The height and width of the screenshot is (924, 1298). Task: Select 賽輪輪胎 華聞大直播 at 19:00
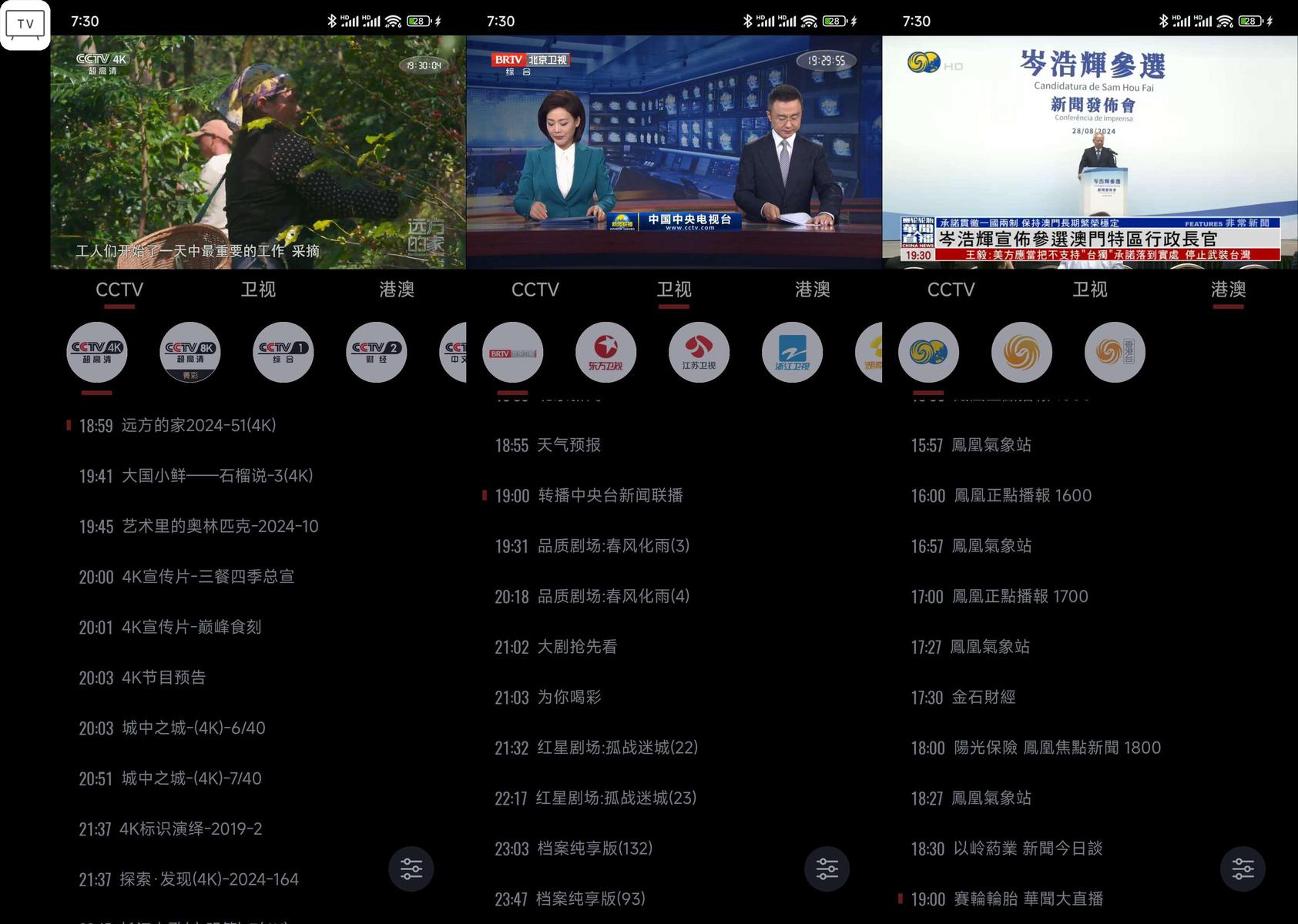click(1007, 899)
